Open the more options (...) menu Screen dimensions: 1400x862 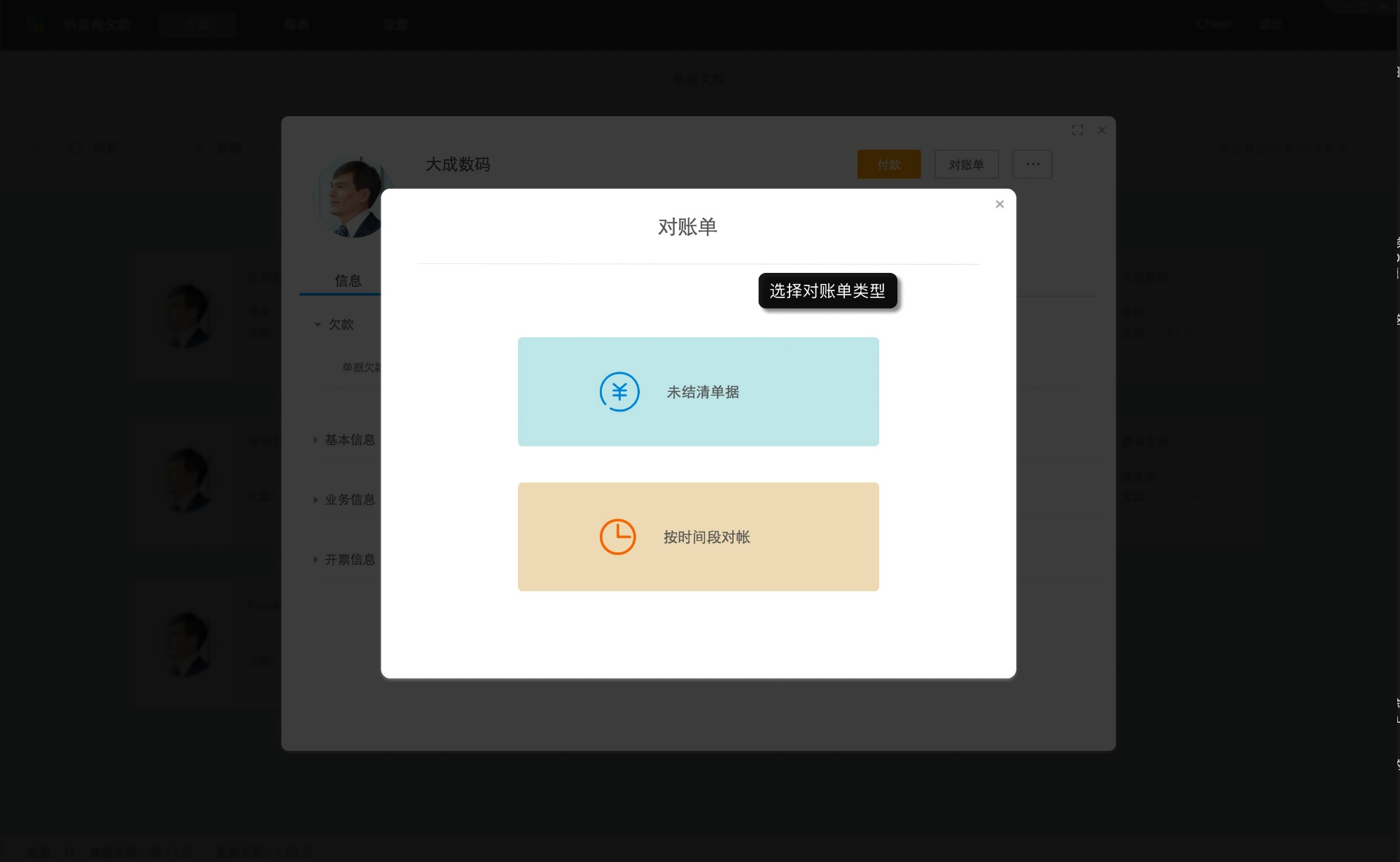coord(1032,164)
